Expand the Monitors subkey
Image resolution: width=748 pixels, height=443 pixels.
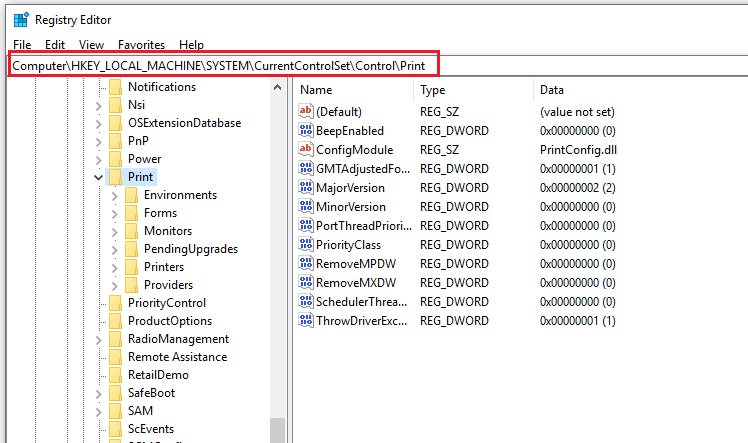coord(114,232)
